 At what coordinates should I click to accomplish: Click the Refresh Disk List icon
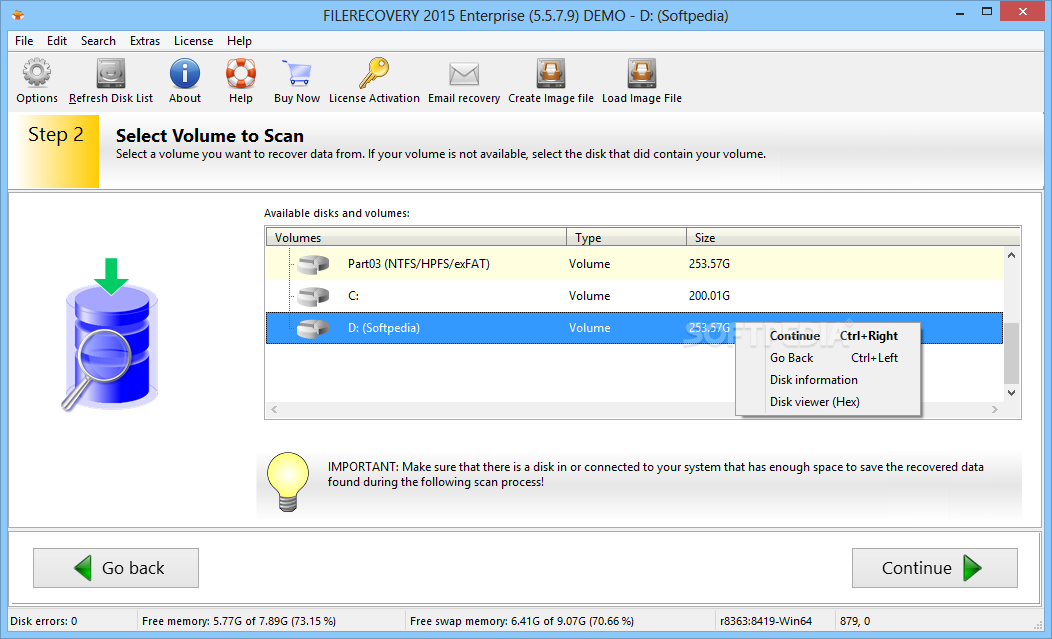(x=111, y=73)
